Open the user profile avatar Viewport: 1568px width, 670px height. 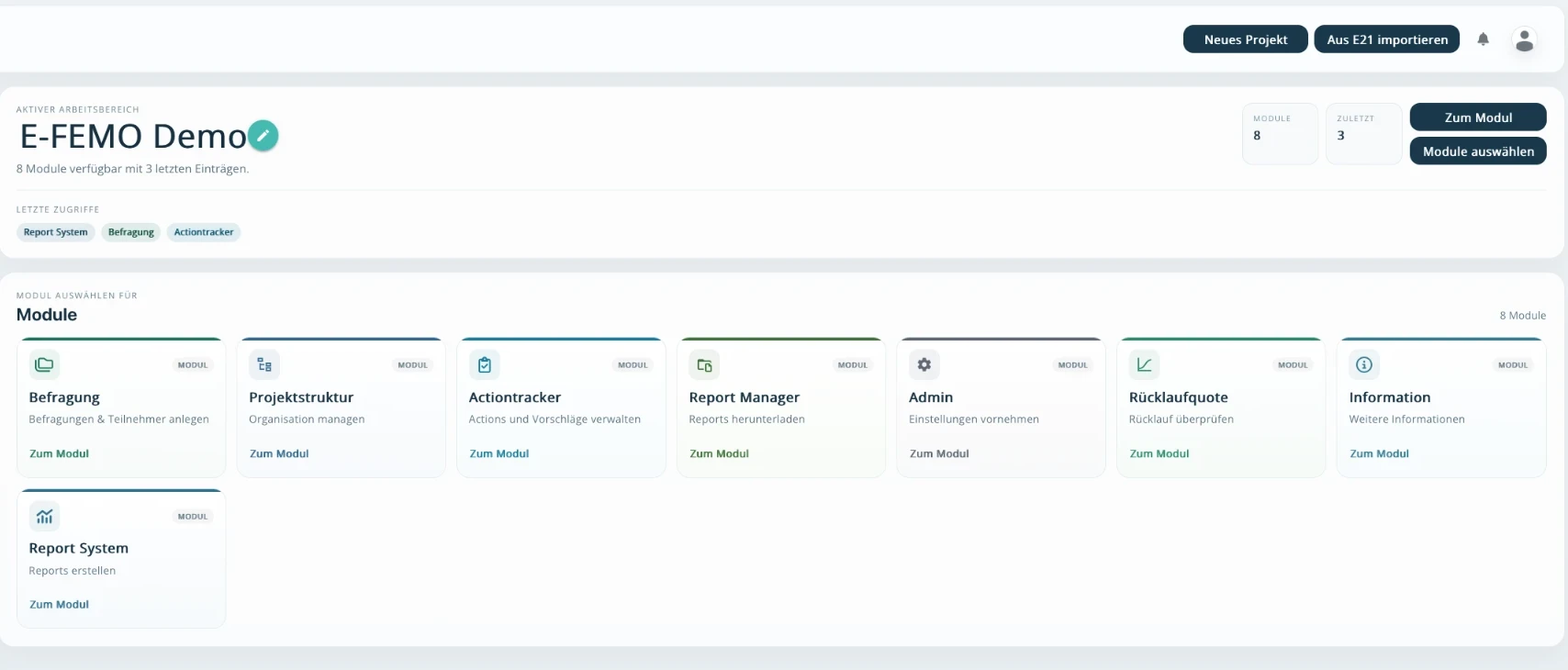pos(1525,39)
